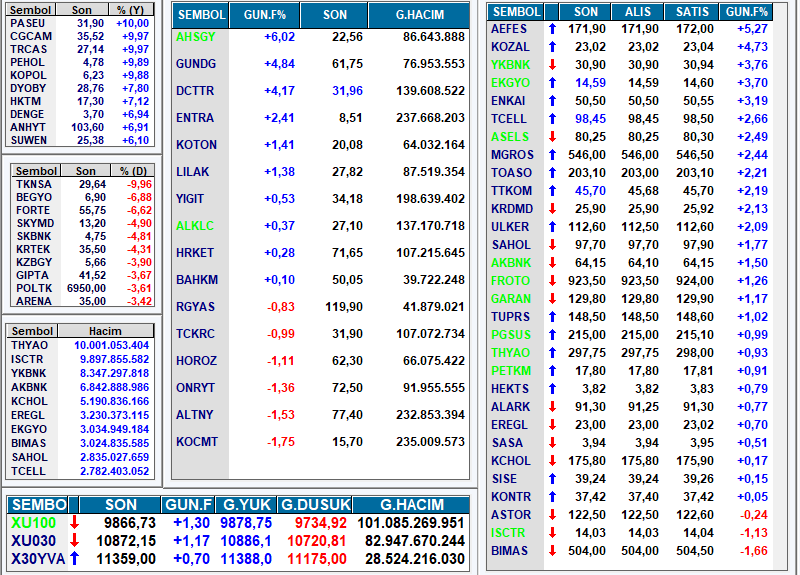Sort middle table by GUN.F% header
This screenshot has height=575, width=800.
[x=264, y=15]
